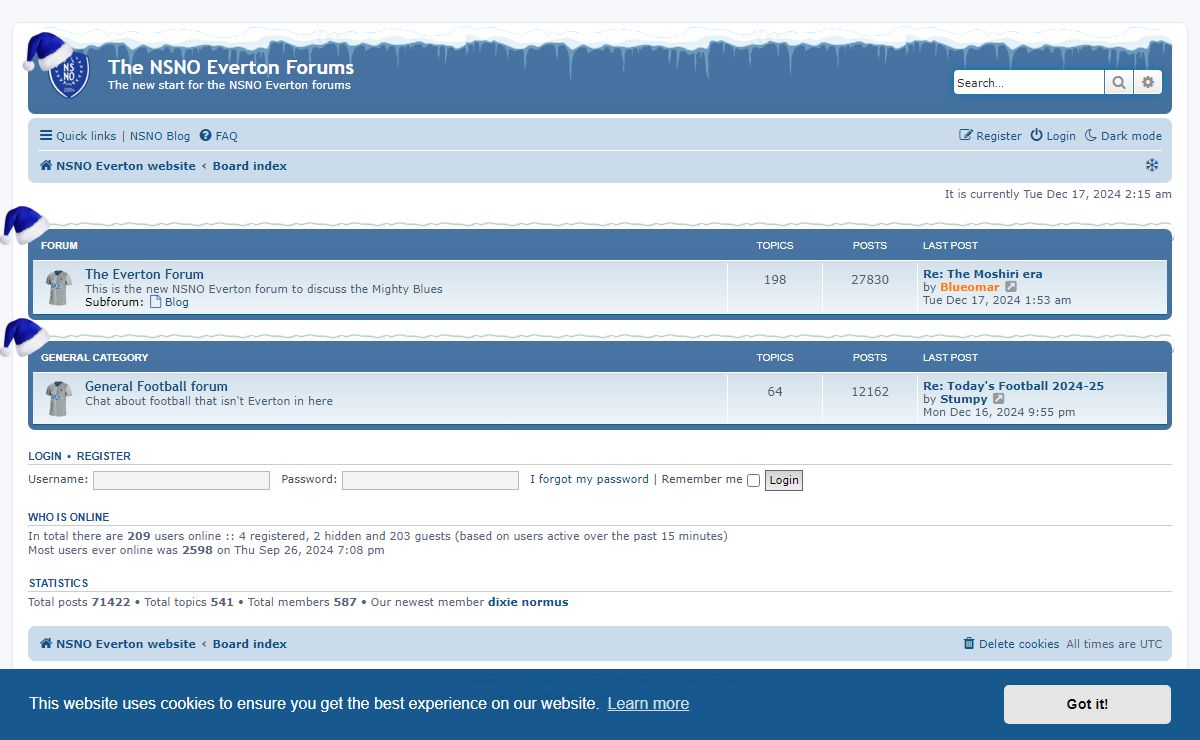Open The Everton Forum link
This screenshot has height=740, width=1200.
[144, 274]
